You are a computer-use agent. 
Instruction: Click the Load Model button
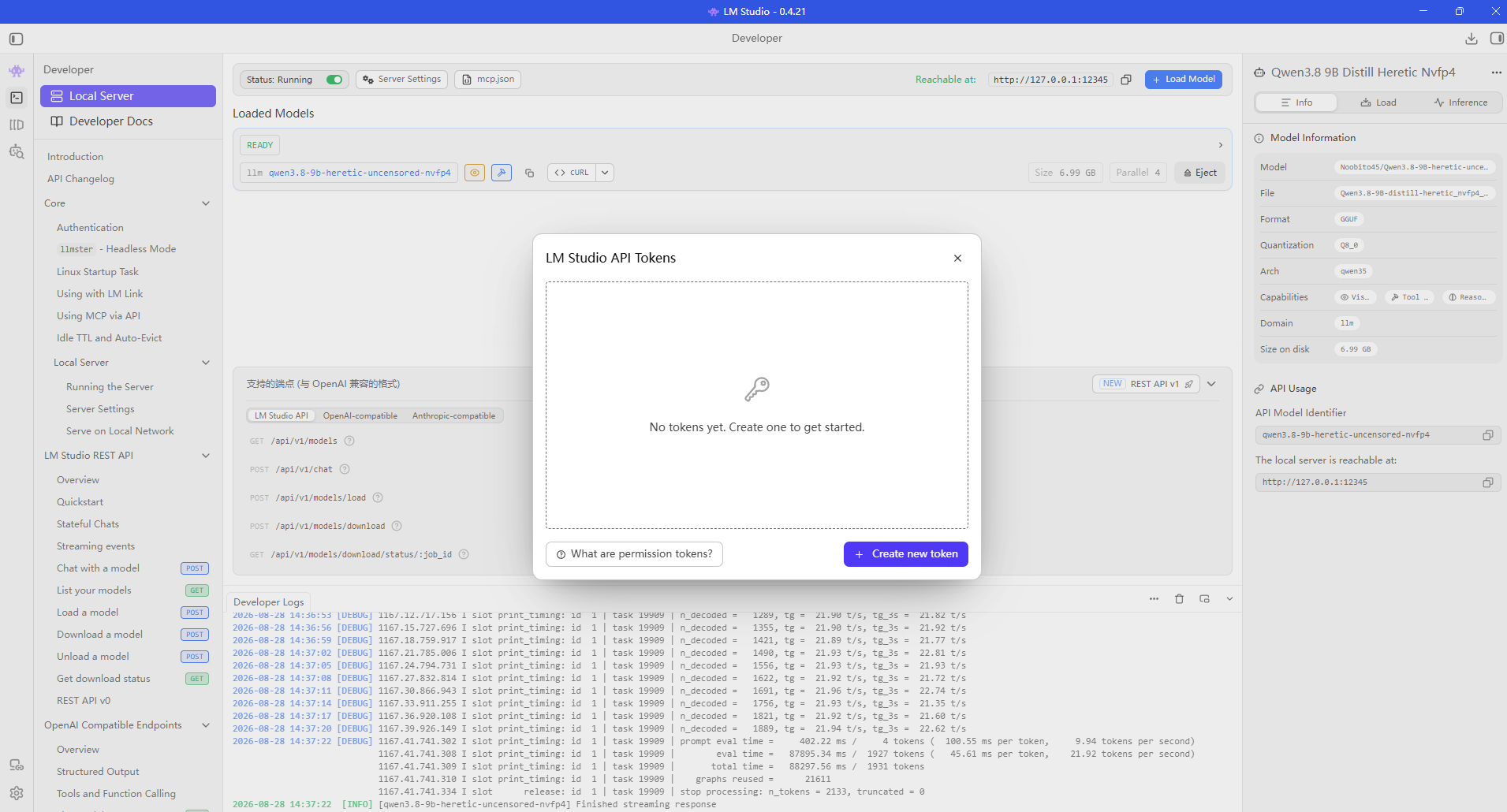(1184, 80)
